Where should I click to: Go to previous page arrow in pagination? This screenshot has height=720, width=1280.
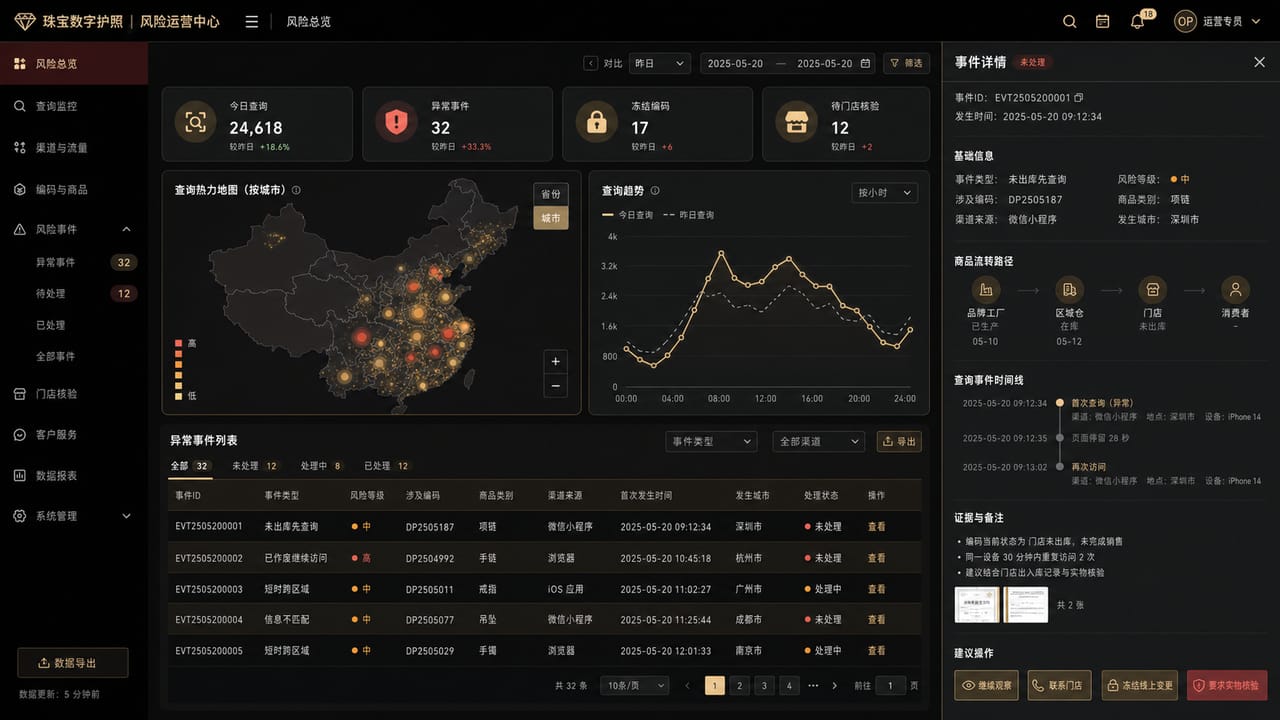(x=687, y=686)
